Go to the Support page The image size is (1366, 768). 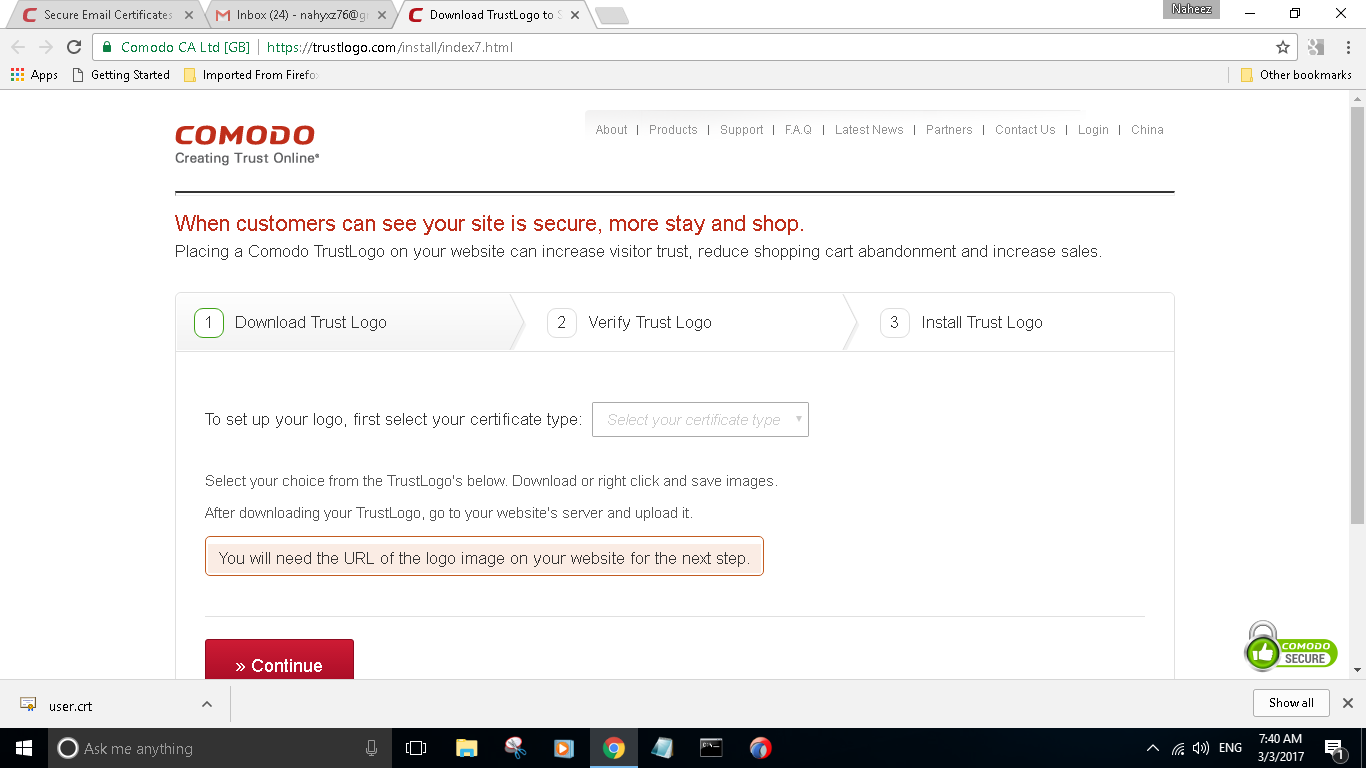point(741,130)
